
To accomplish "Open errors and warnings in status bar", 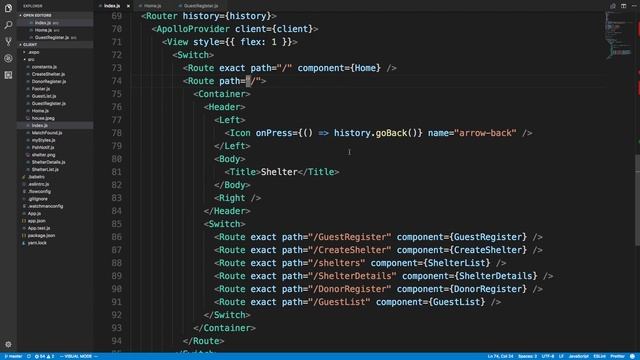I will click(x=44, y=356).
